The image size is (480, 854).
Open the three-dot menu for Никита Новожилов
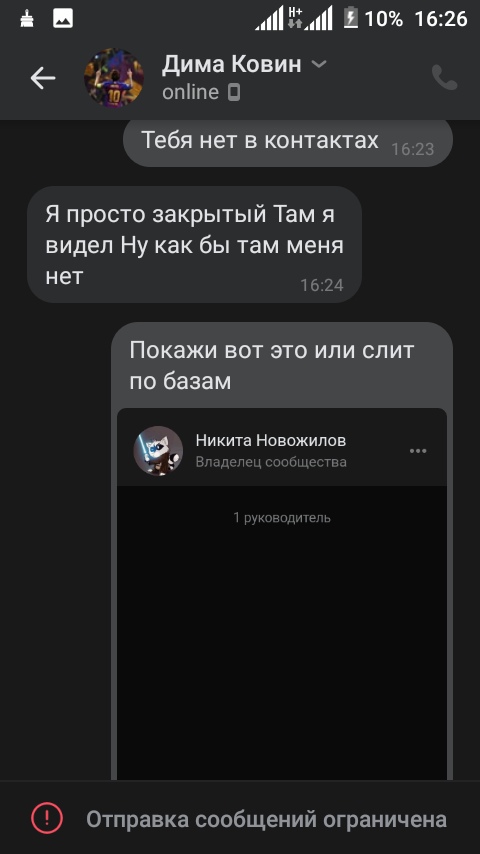tap(418, 451)
